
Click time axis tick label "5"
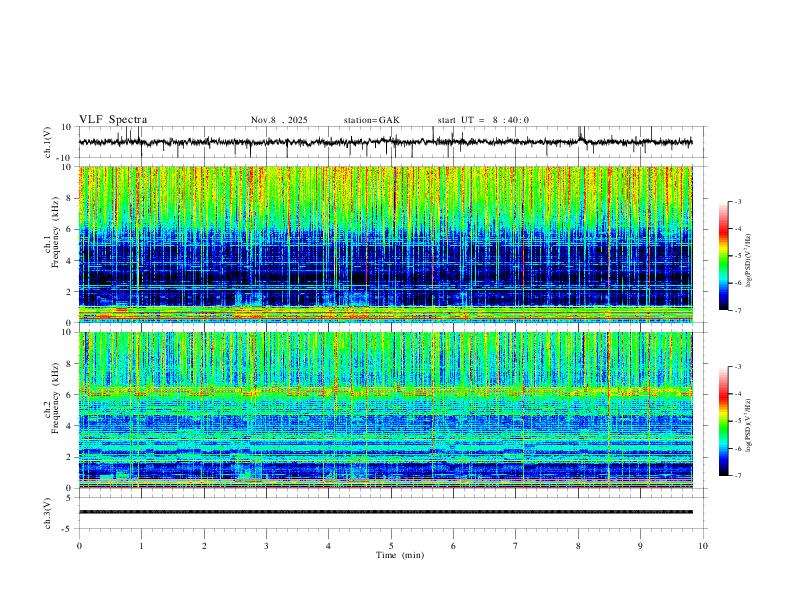point(391,546)
